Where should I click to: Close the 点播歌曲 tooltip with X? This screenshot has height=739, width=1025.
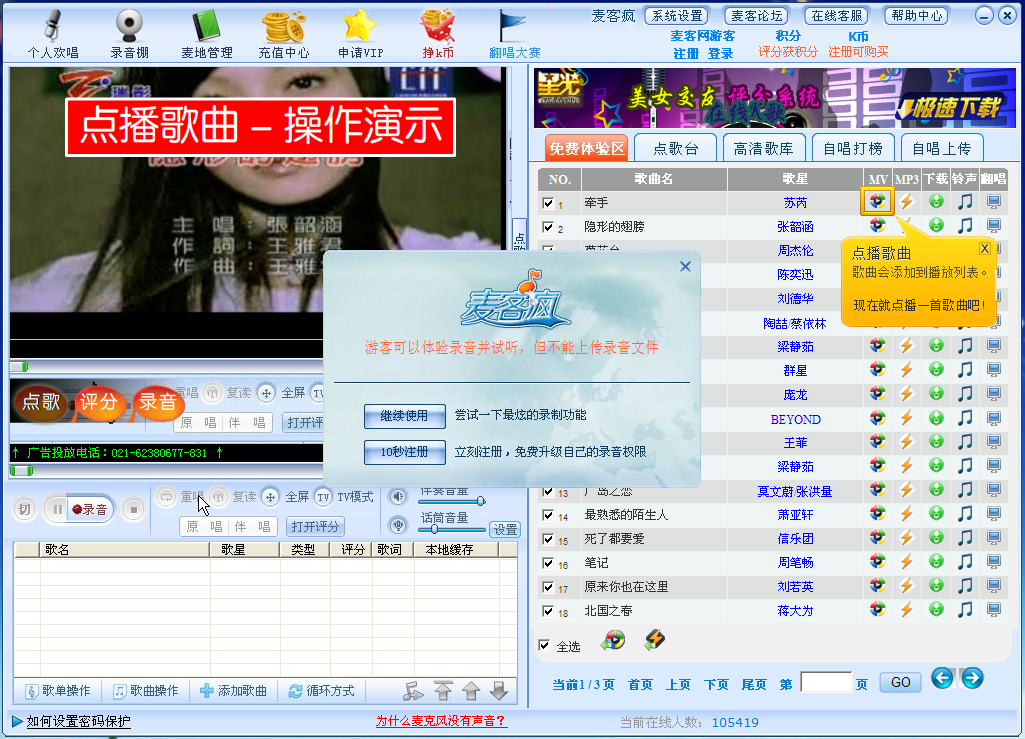click(984, 249)
